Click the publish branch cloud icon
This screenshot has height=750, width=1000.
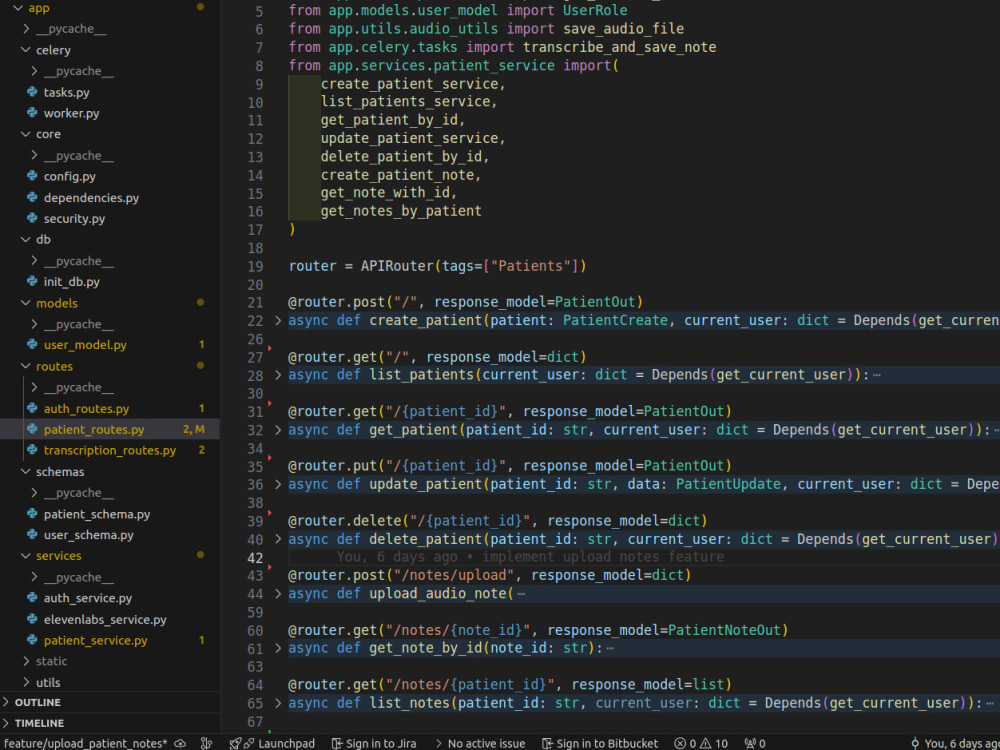click(x=180, y=743)
